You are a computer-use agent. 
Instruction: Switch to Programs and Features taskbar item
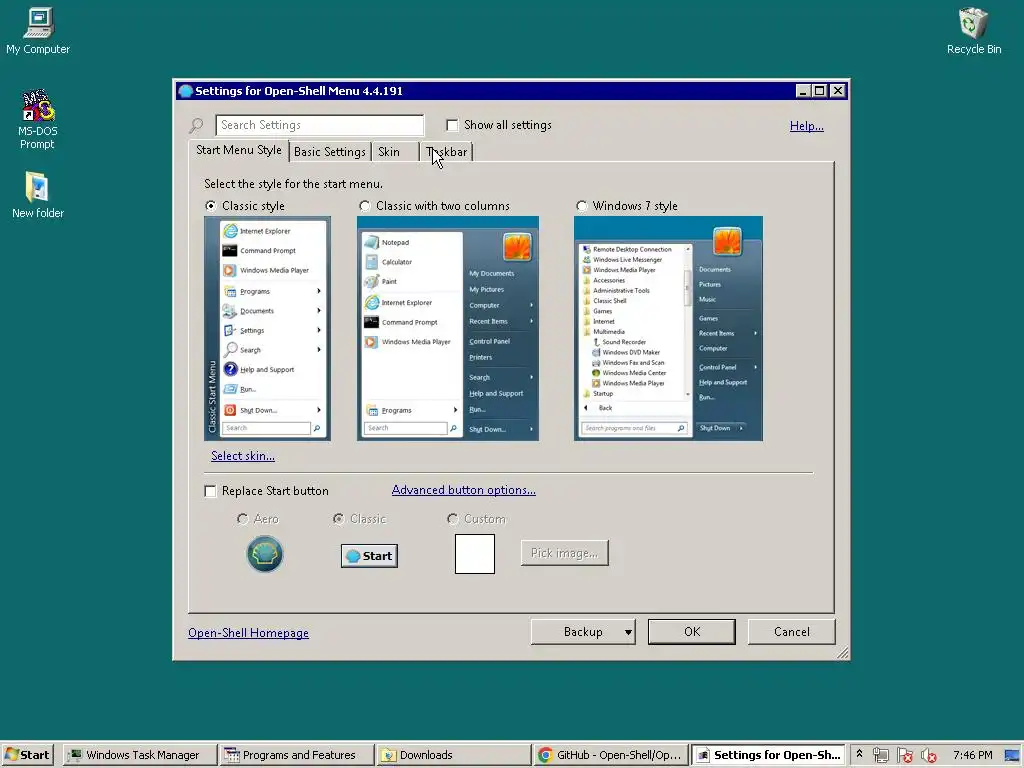[x=297, y=755]
